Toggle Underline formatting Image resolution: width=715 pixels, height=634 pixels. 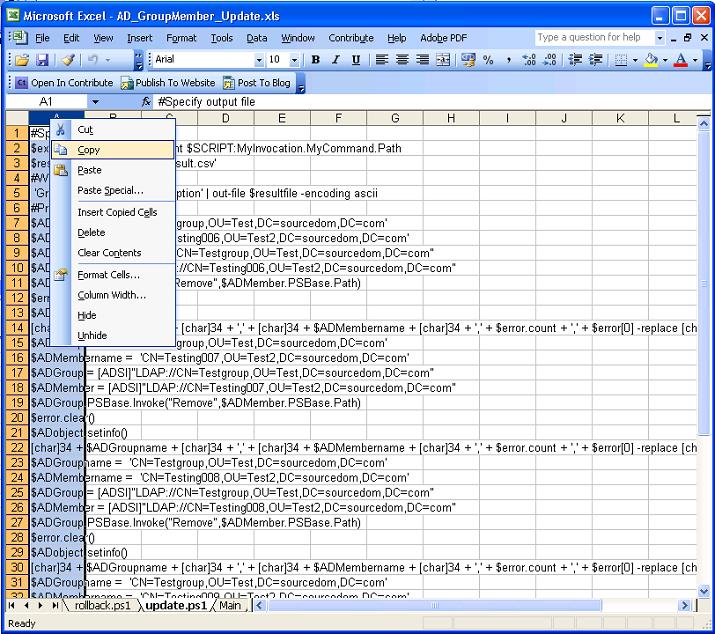(355, 60)
